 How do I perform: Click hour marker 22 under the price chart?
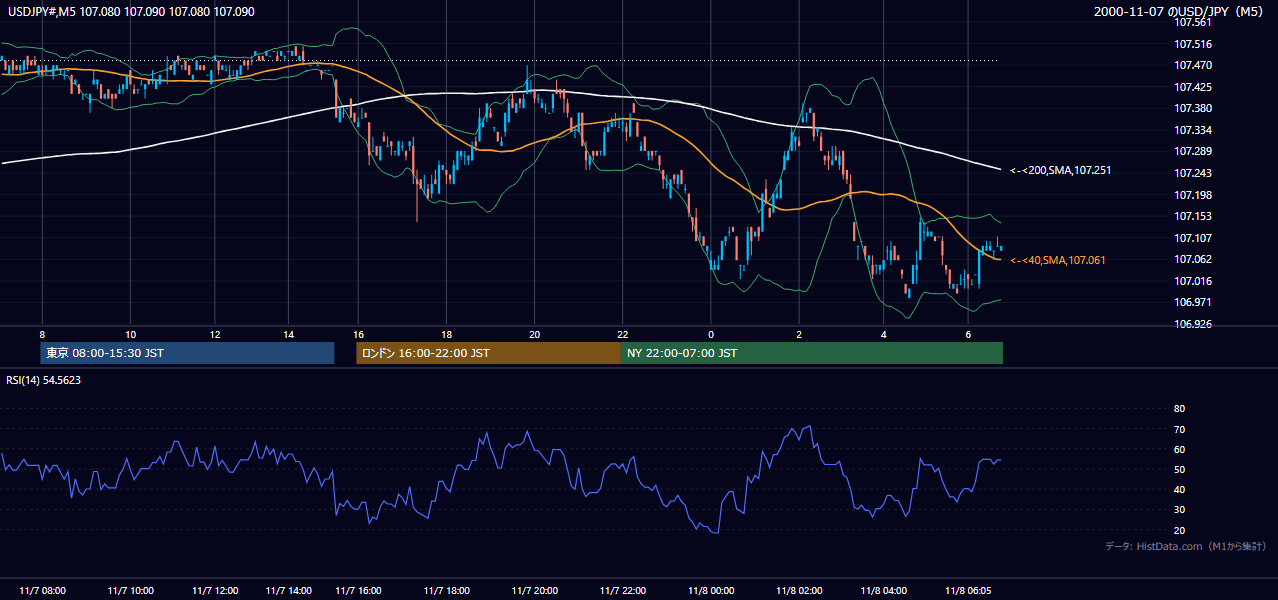(x=623, y=334)
